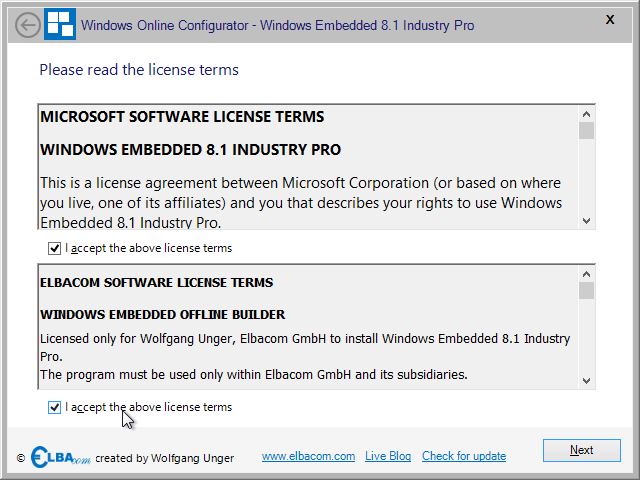Click the Microsoft license scrollbar thumb
The width and height of the screenshot is (640, 480).
coord(587,131)
